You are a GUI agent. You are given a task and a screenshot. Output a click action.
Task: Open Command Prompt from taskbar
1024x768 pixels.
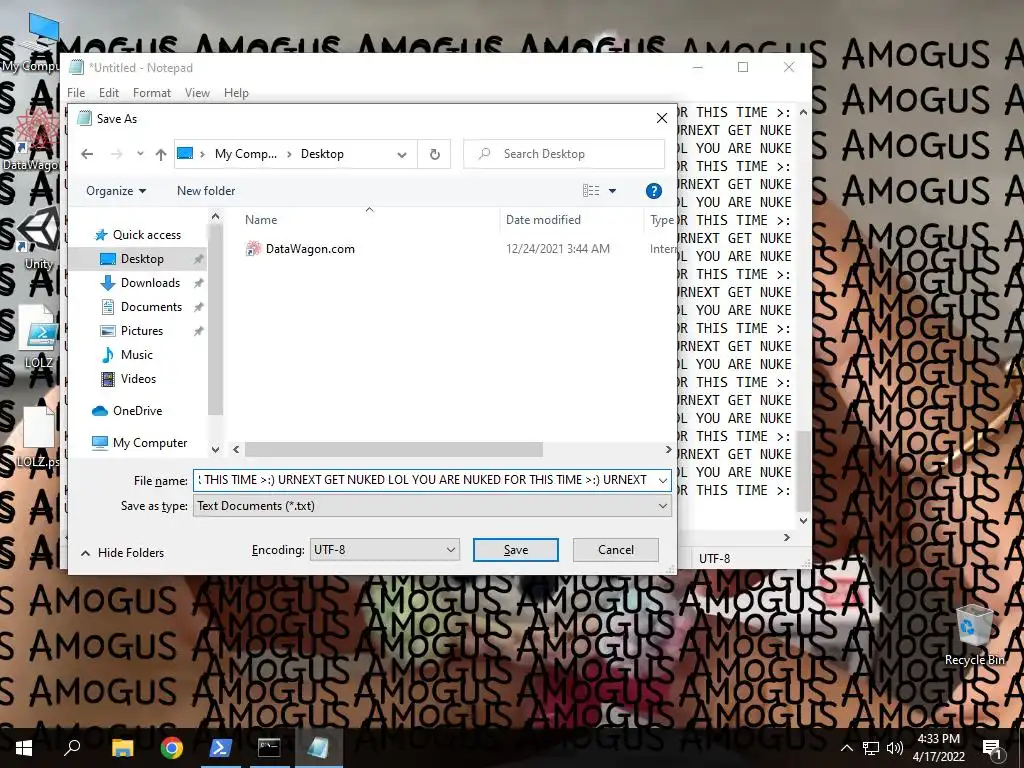click(269, 748)
